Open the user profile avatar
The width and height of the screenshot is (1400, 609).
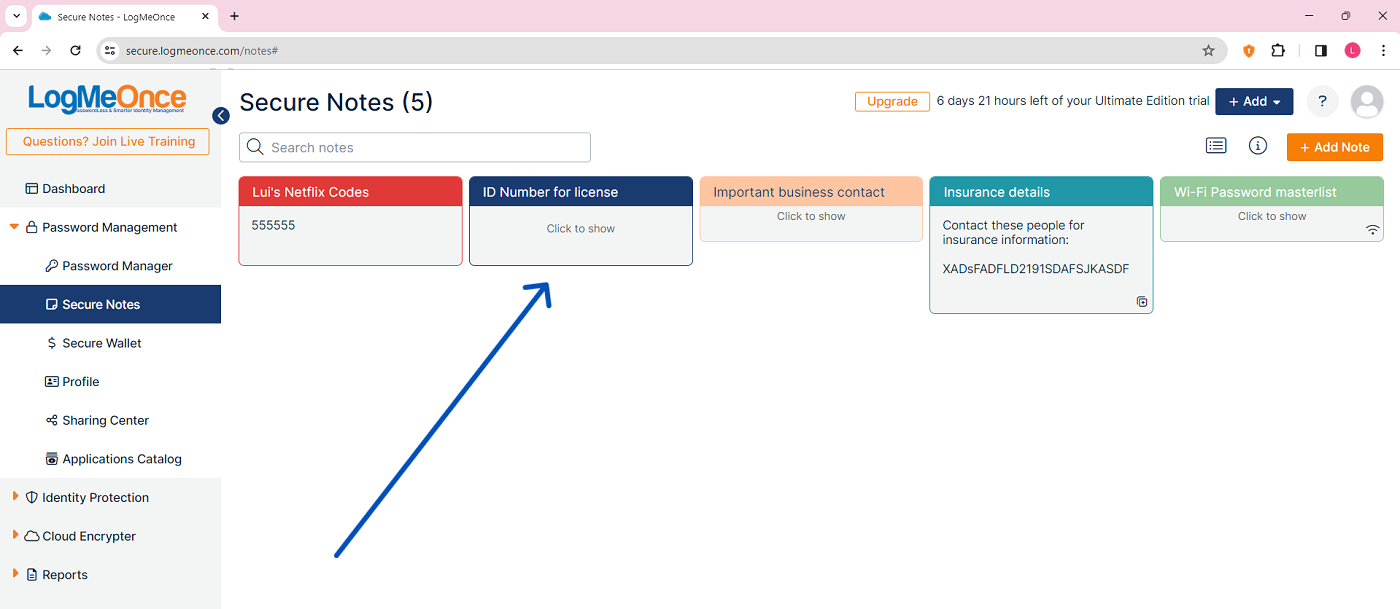[1366, 102]
